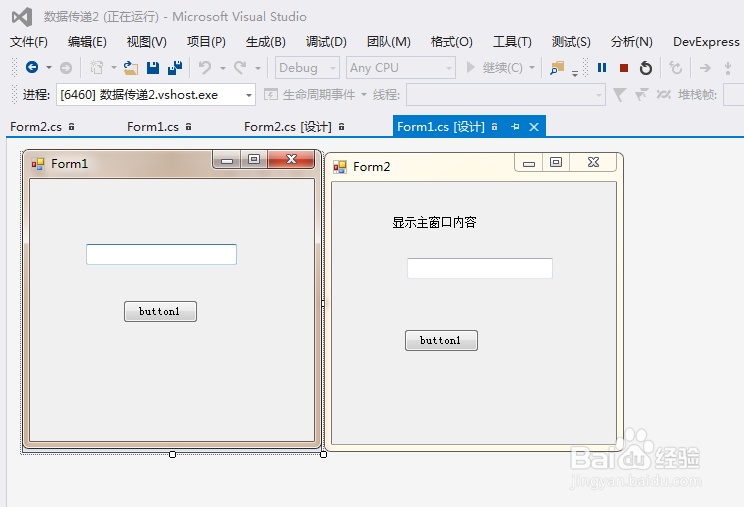
Task: Click the new project dropdown arrow
Action: (x=114, y=68)
